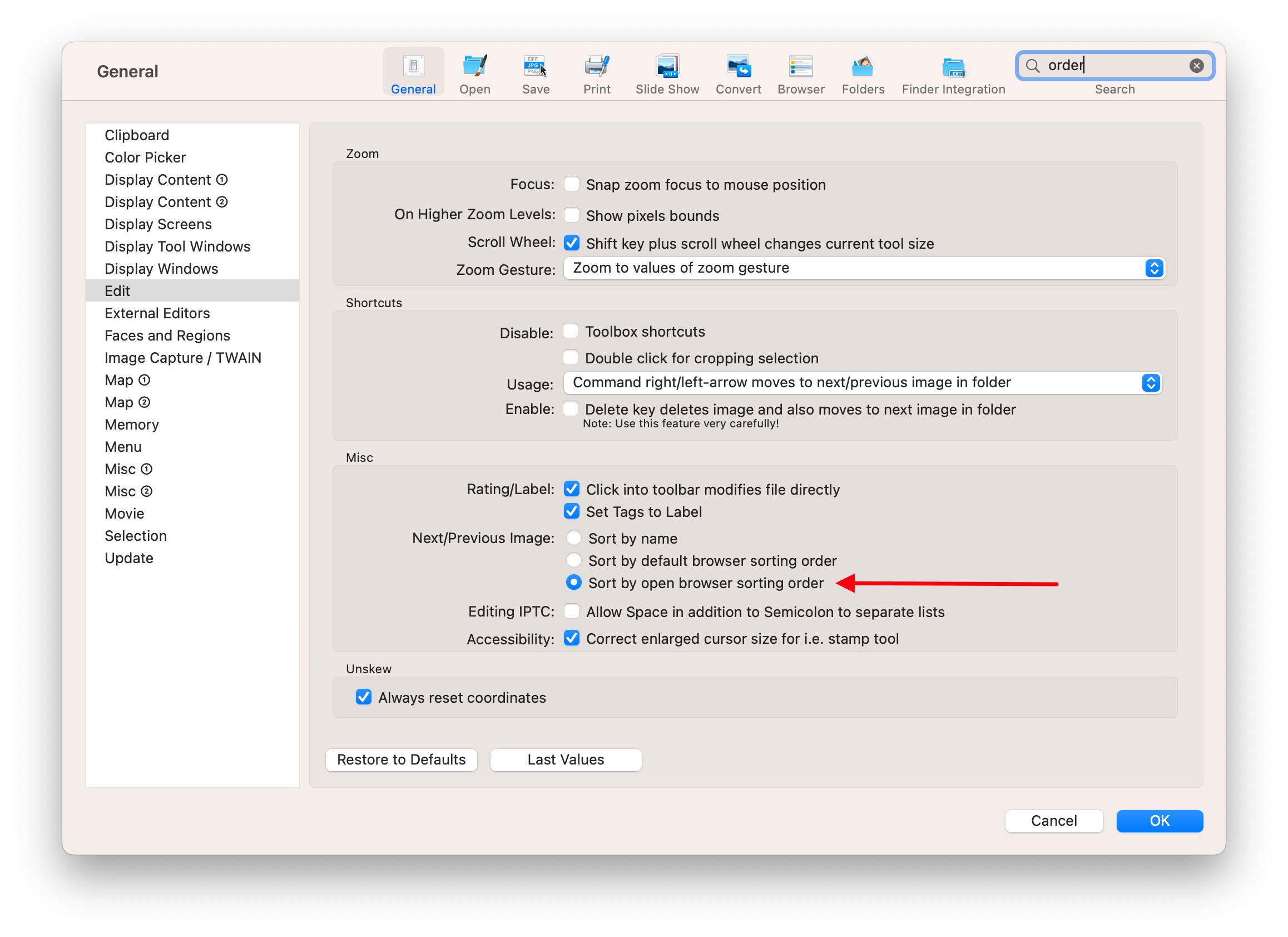Enable Allow Space in addition to Semicolon
Screen dimensions: 1288x937
click(x=571, y=611)
